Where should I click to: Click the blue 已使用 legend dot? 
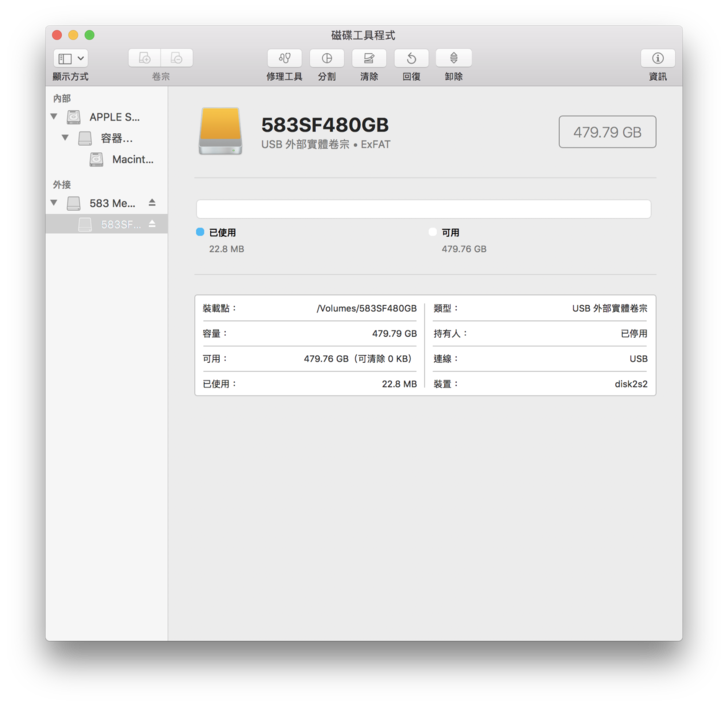point(200,232)
